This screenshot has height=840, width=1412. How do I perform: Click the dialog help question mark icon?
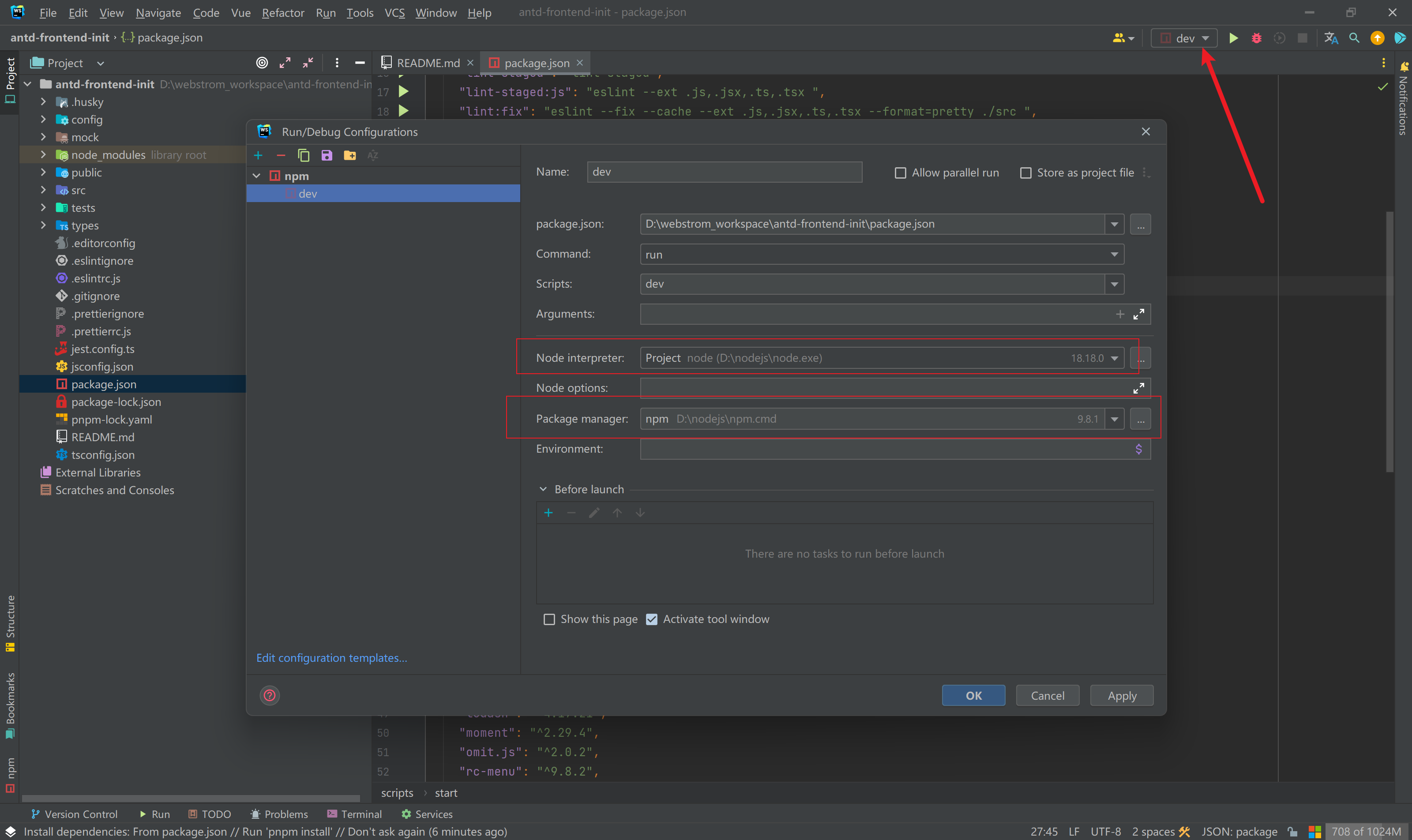coord(270,695)
